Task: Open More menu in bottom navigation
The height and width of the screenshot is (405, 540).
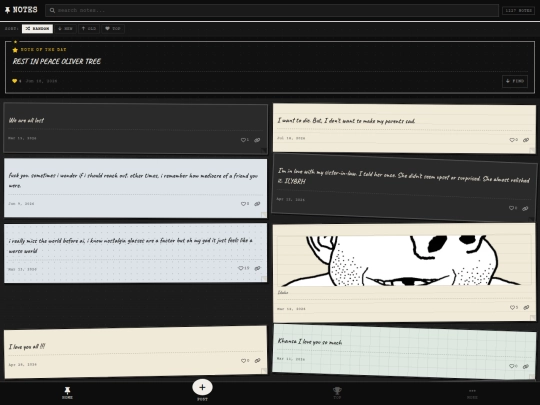Action: (x=472, y=393)
